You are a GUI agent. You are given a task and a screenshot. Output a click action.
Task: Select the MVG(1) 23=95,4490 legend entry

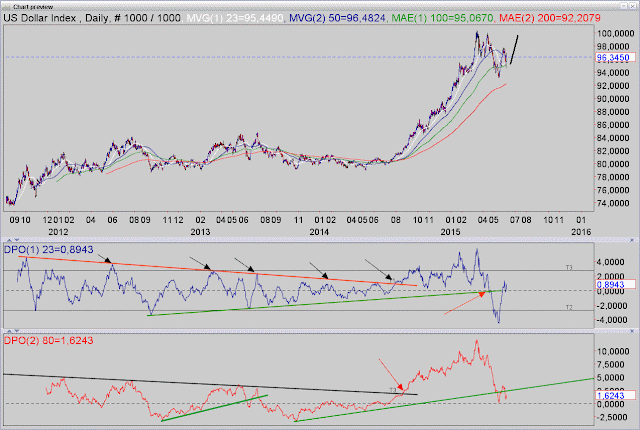click(235, 18)
